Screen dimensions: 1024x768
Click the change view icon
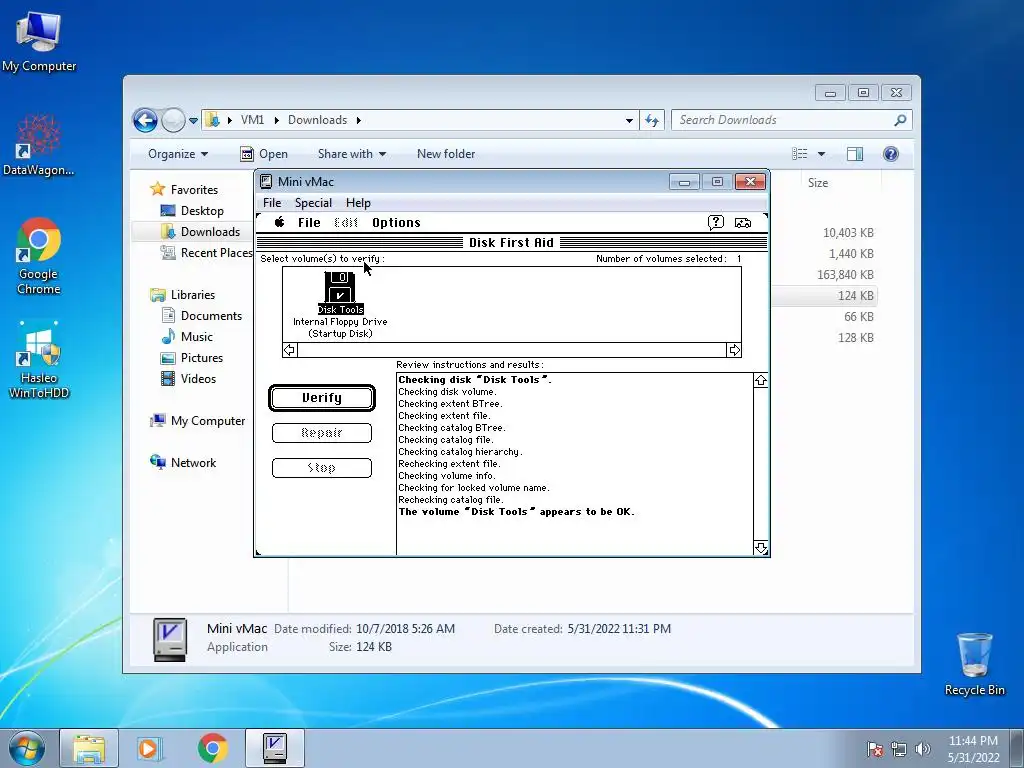(x=800, y=154)
